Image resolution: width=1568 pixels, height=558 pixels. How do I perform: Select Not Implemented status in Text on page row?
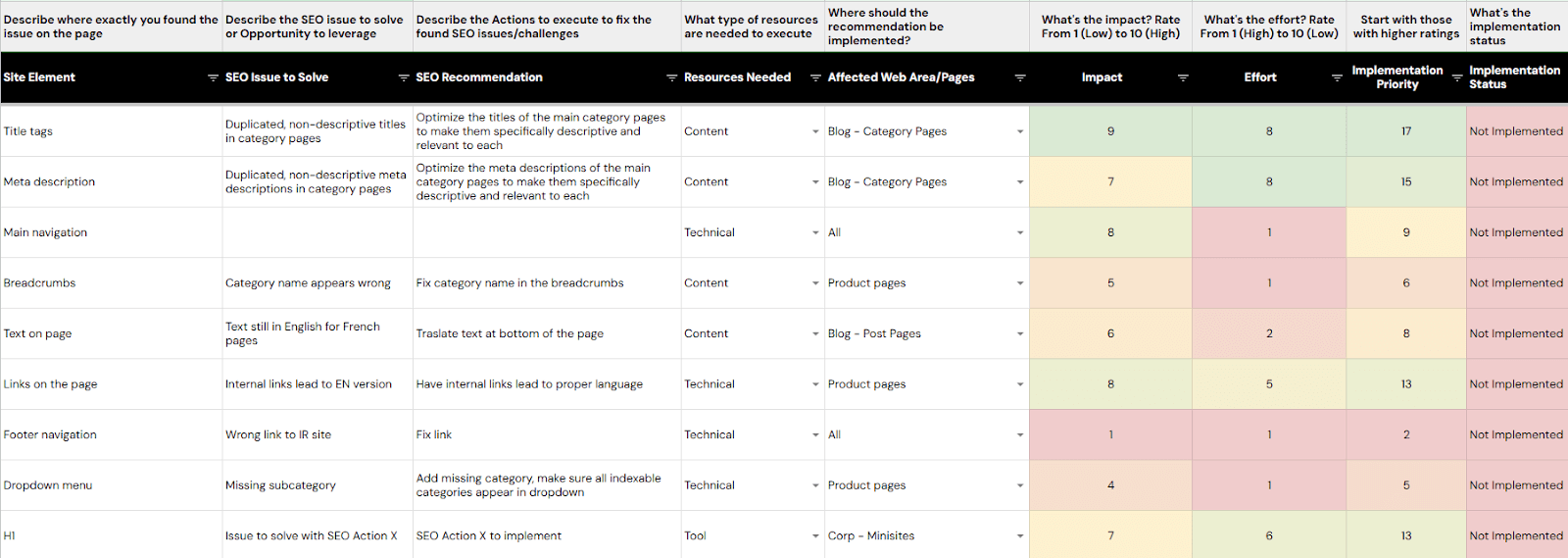coord(1515,334)
